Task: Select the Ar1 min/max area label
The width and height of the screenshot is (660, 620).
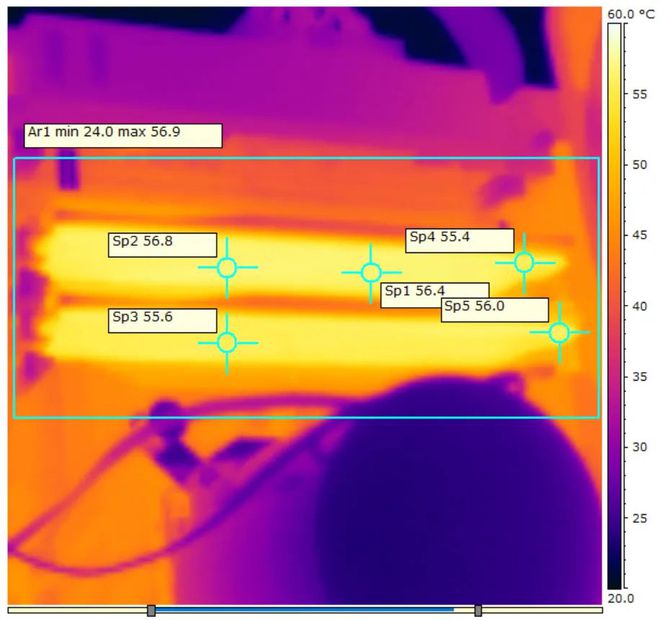Action: (x=122, y=135)
